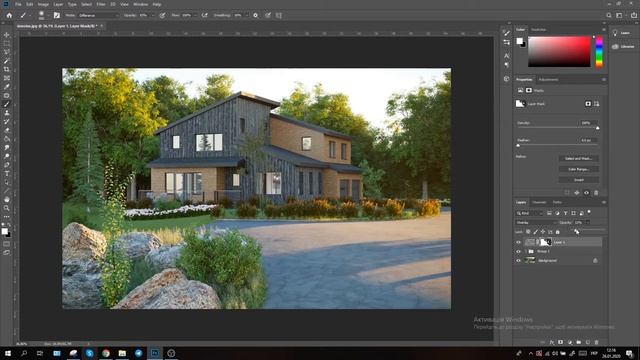Screen dimensions: 640x360
Task: Toggle airbrush build-up mode
Action: point(204,15)
